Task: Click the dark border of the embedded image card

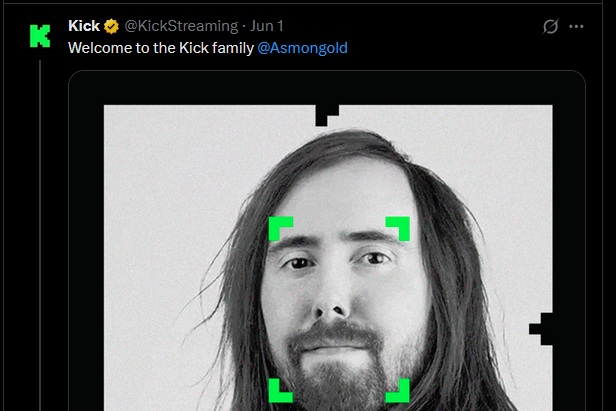Action: (86, 236)
